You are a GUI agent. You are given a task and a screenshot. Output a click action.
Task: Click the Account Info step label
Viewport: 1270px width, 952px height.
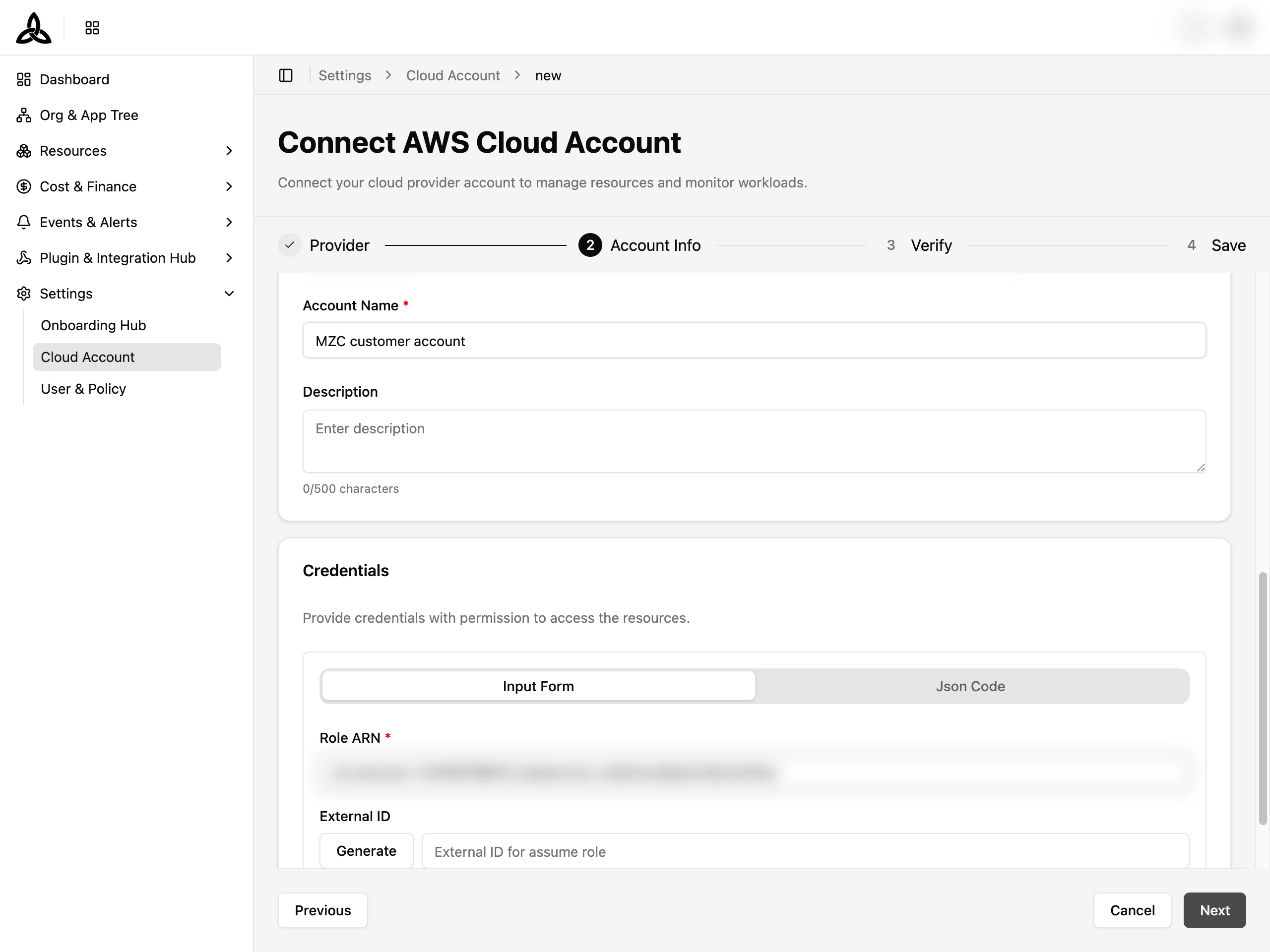(655, 245)
